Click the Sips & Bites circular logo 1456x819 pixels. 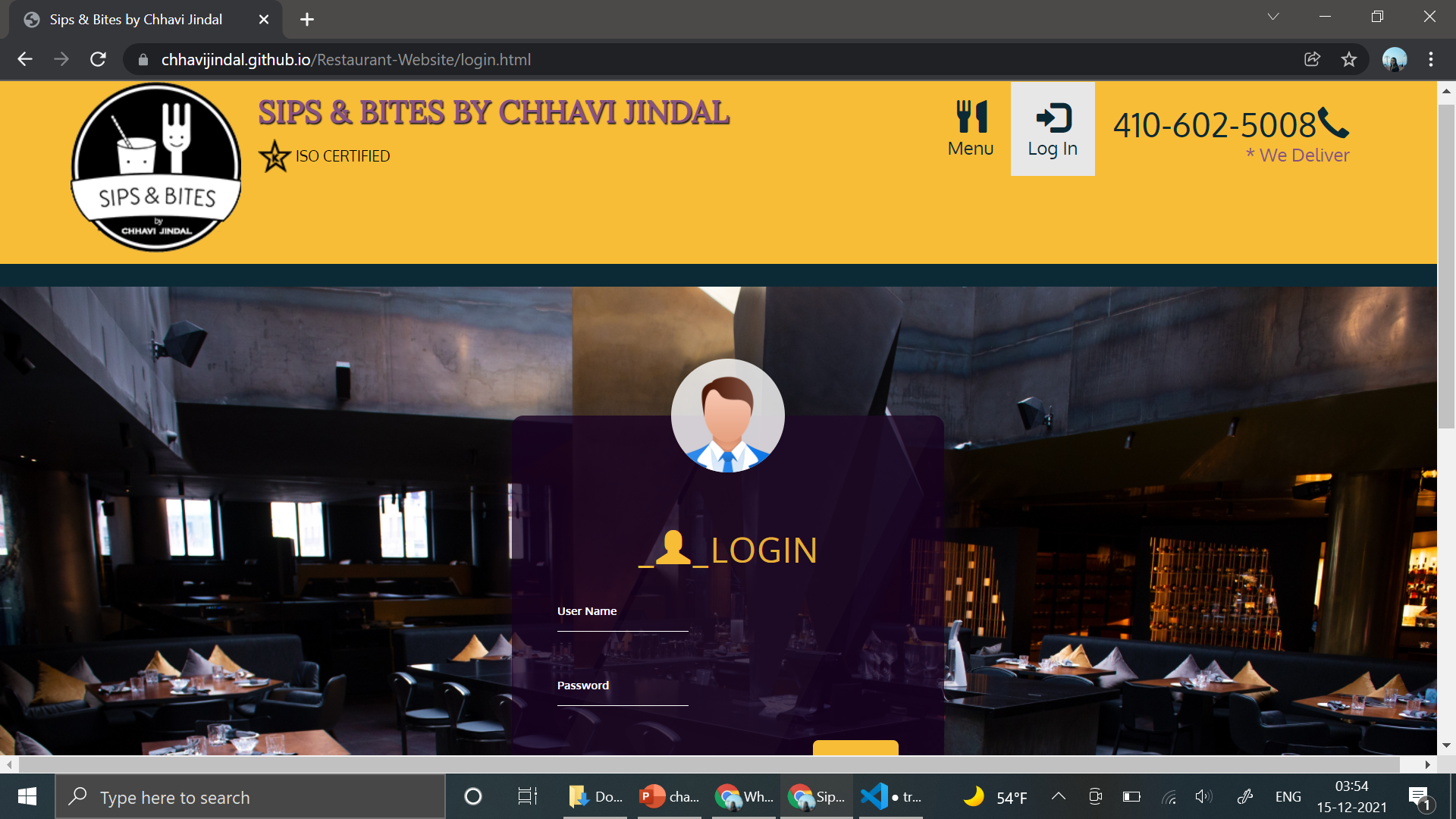tap(156, 167)
